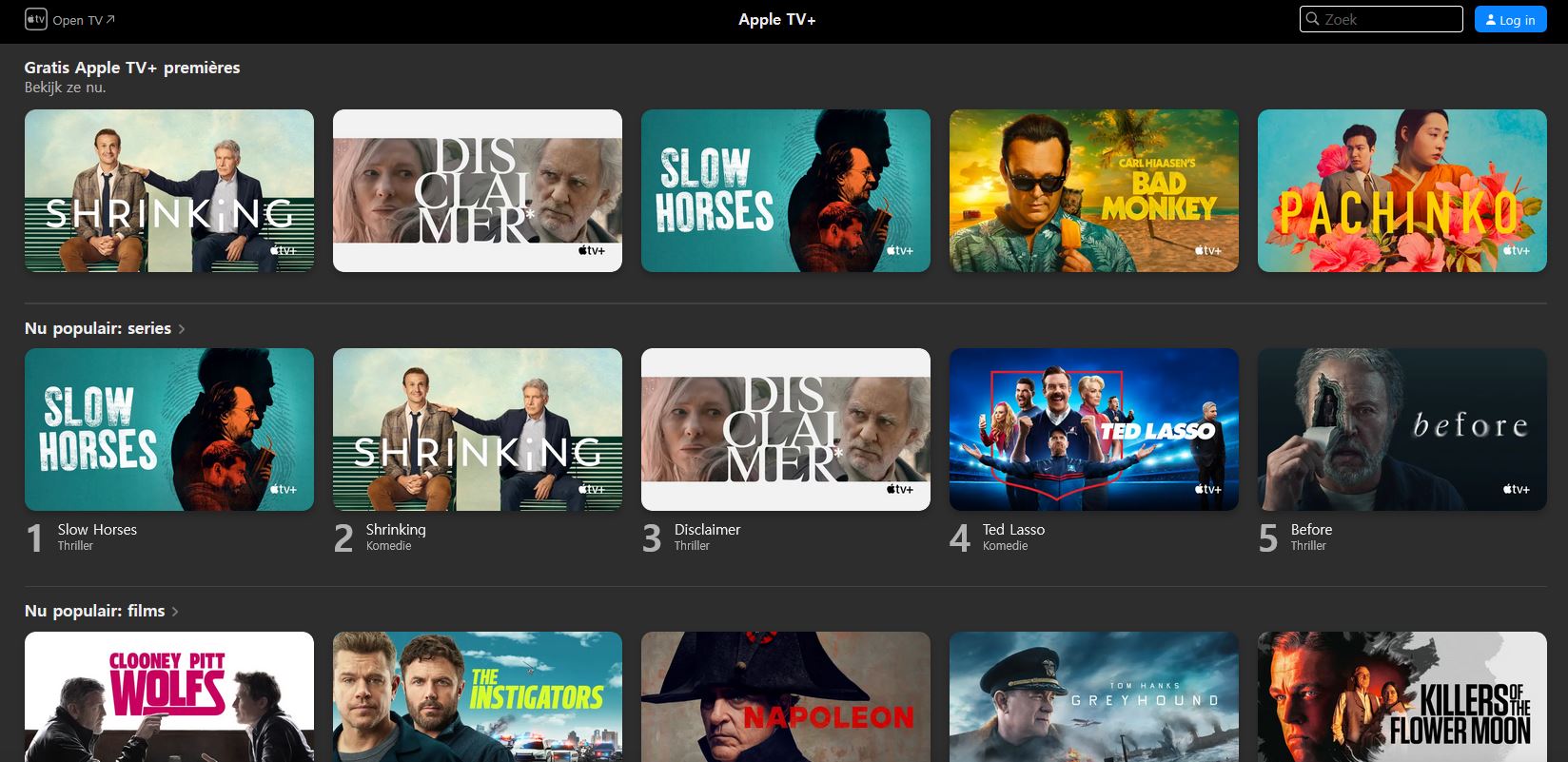Open the Before series thumbnail
This screenshot has height=762, width=1568.
1402,429
